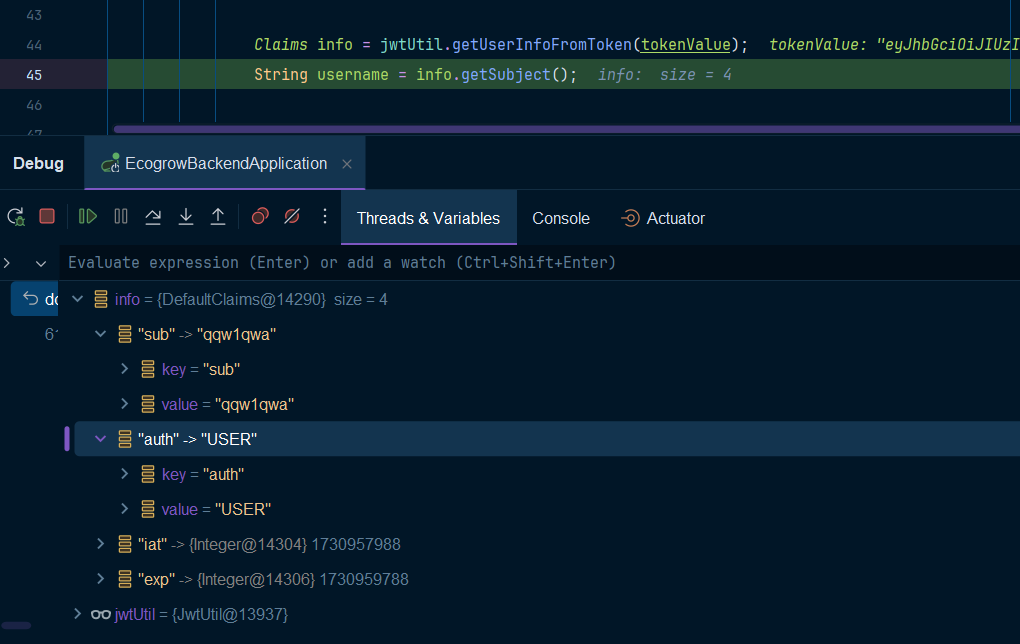This screenshot has height=644, width=1020.
Task: Click the jwtUtil watch glasses icon
Action: (101, 614)
